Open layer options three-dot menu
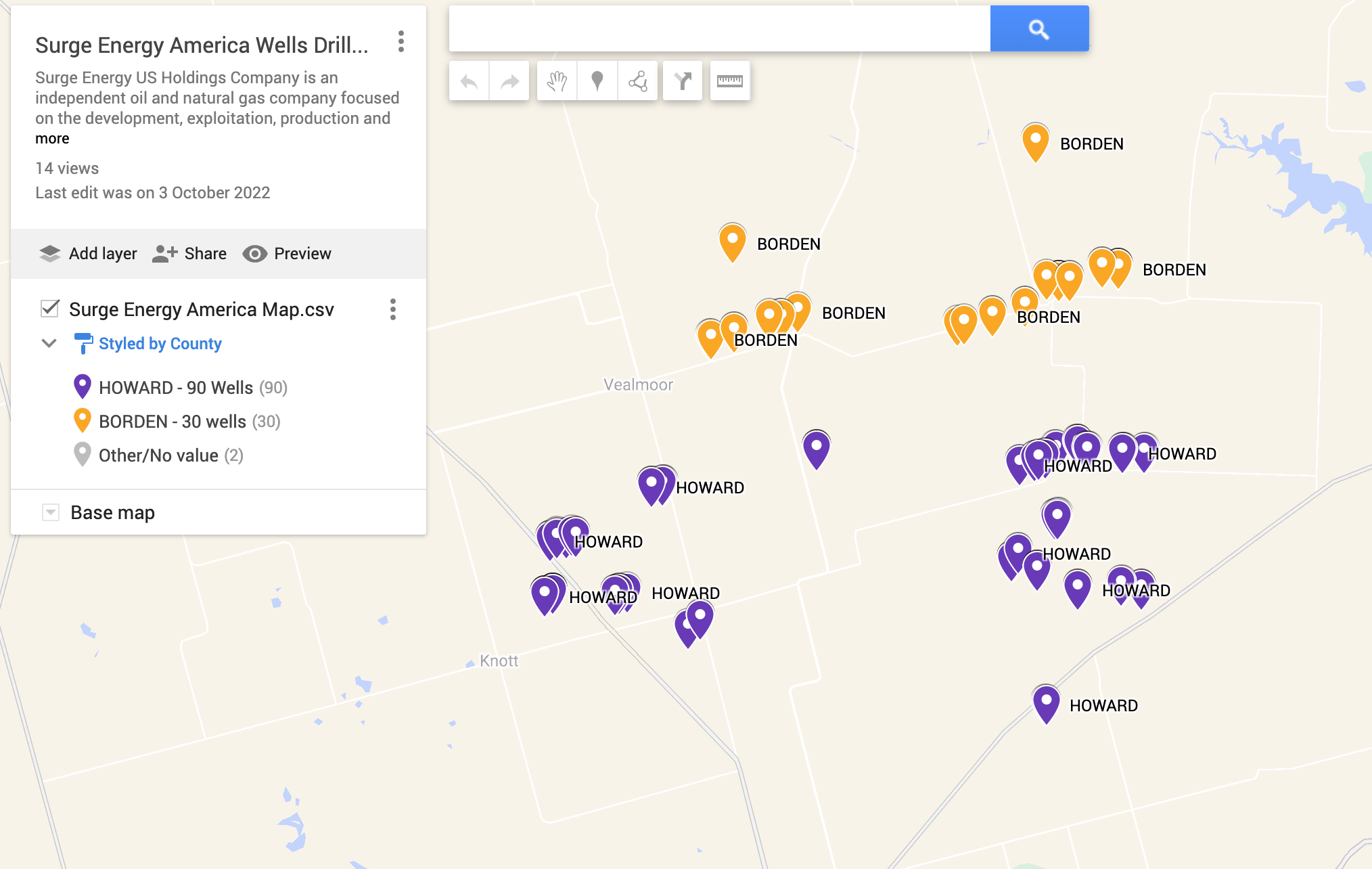This screenshot has width=1372, height=869. (392, 309)
